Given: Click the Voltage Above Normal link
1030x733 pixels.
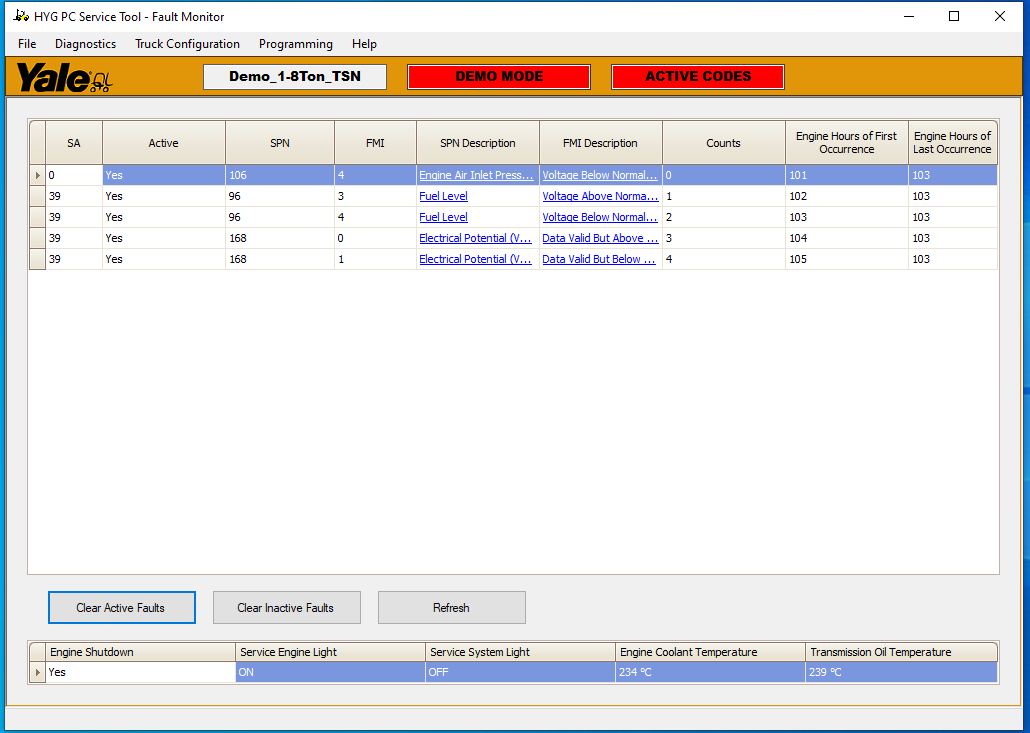Looking at the screenshot, I should [x=599, y=196].
